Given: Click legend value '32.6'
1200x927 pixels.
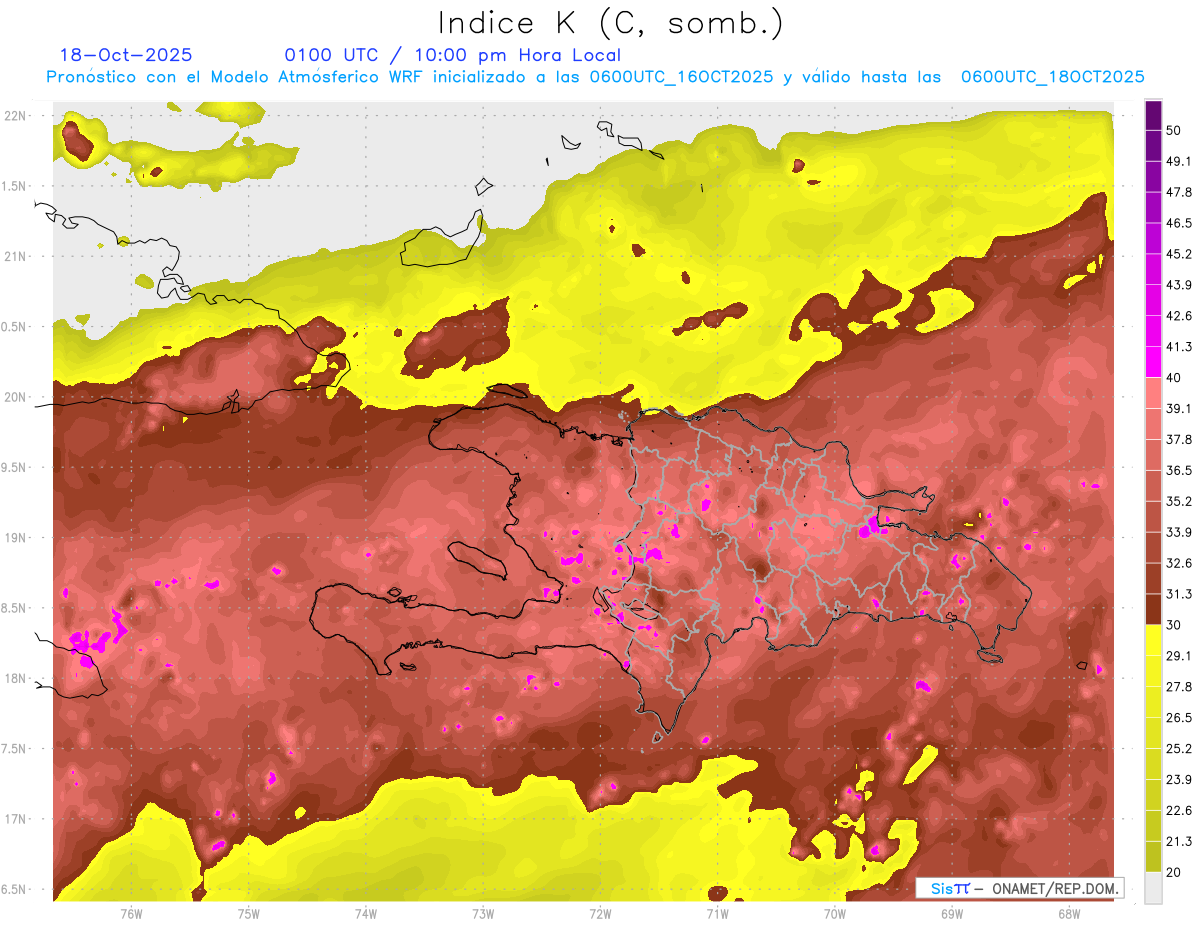Looking at the screenshot, I should [1179, 563].
